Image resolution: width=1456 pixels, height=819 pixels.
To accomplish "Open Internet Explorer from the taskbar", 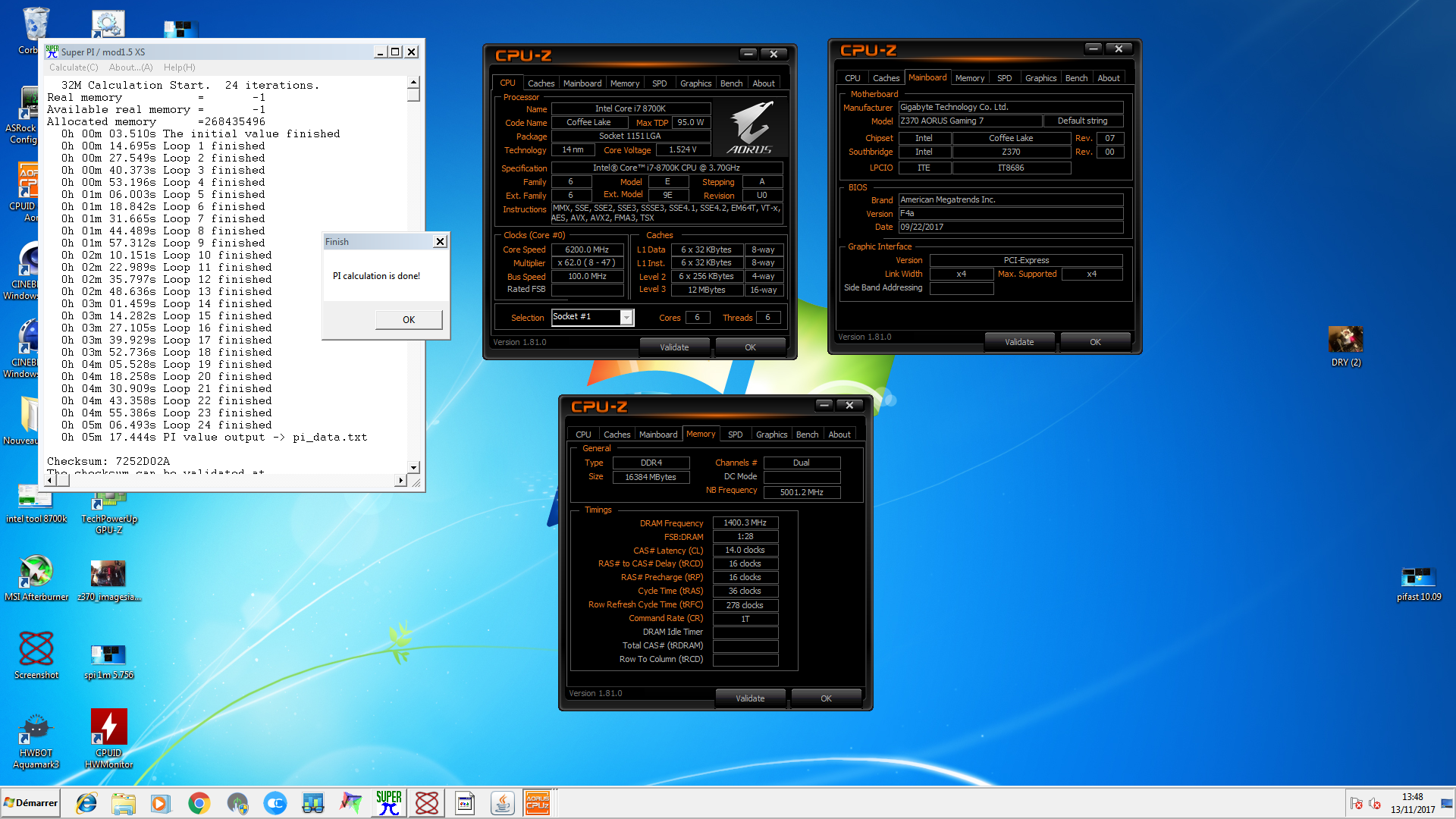I will (86, 803).
